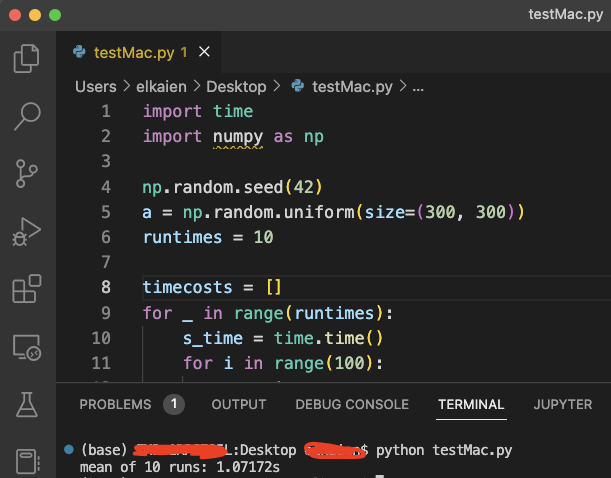611x478 pixels.
Task: Open the Search view in activity bar
Action: tap(26, 116)
